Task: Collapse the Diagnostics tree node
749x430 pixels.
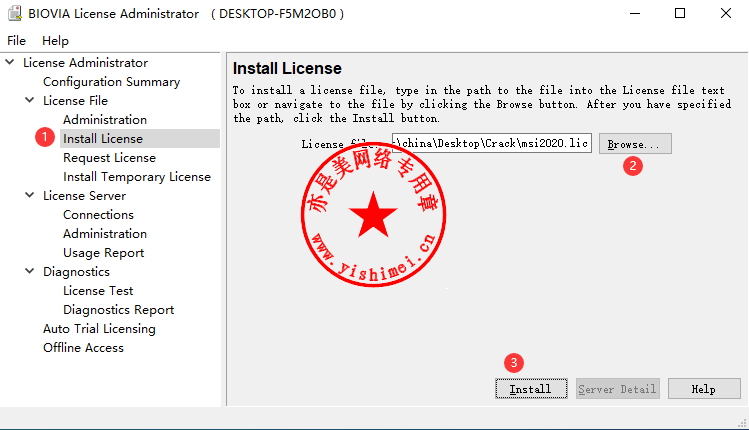Action: click(x=30, y=271)
